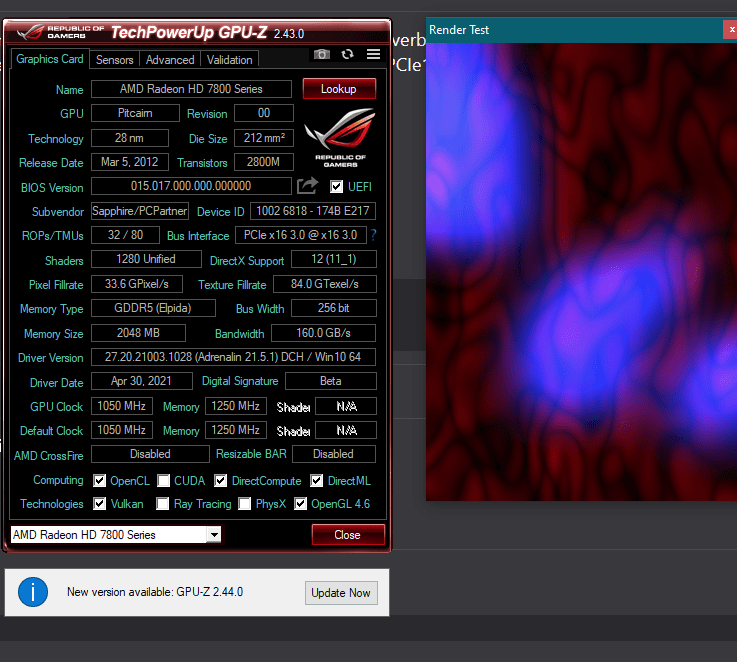Click the Transistors value 2800M
This screenshot has width=737, height=662.
tap(264, 162)
